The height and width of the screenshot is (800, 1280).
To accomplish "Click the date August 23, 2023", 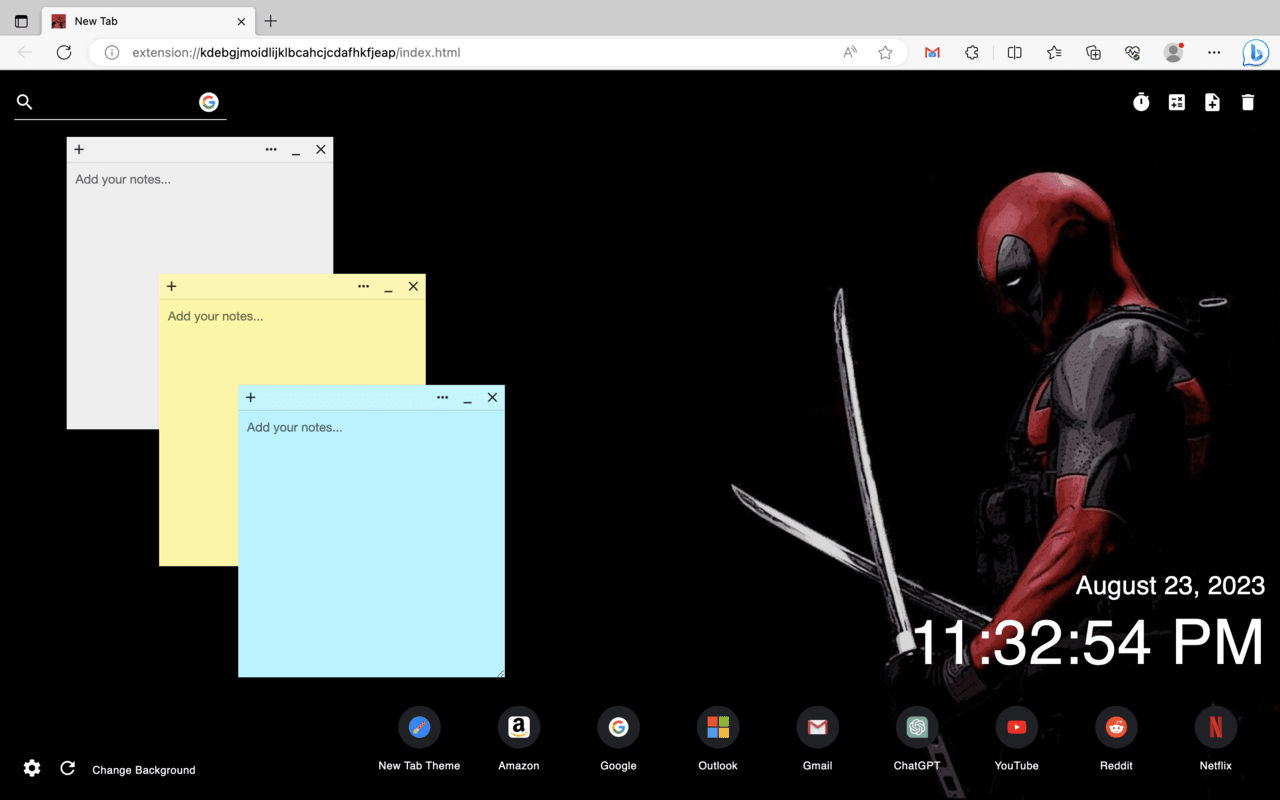I will click(1170, 585).
